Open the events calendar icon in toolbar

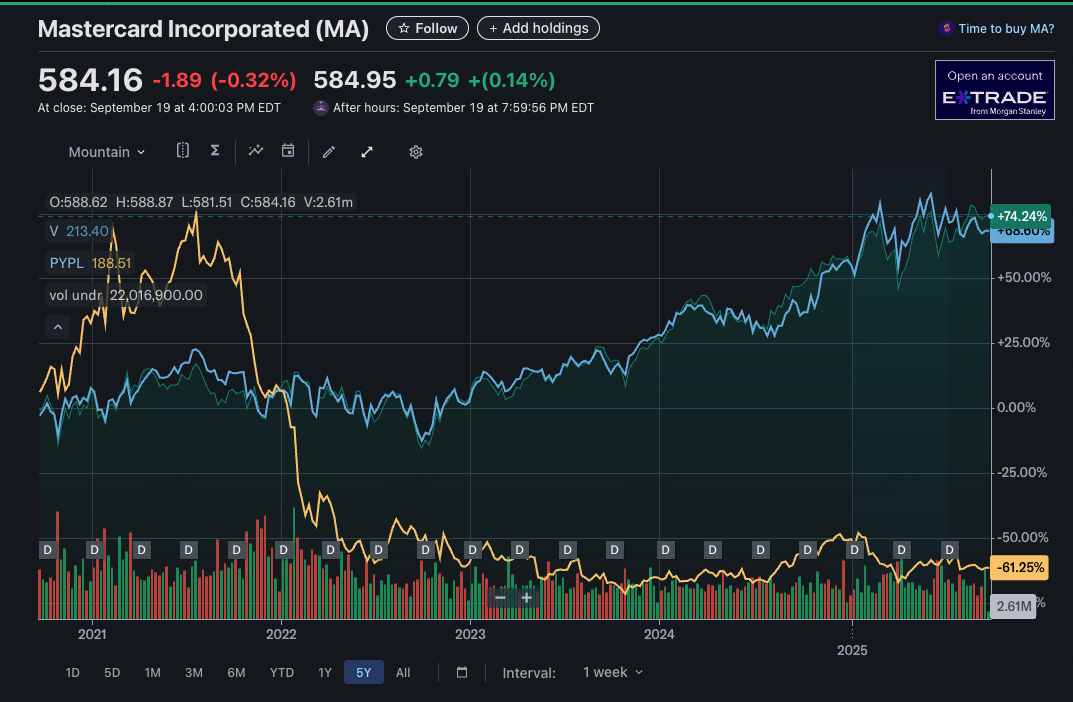288,151
